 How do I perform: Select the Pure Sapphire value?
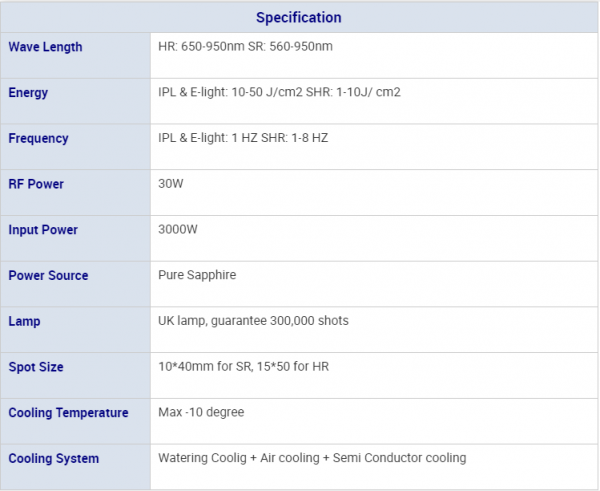(197, 275)
